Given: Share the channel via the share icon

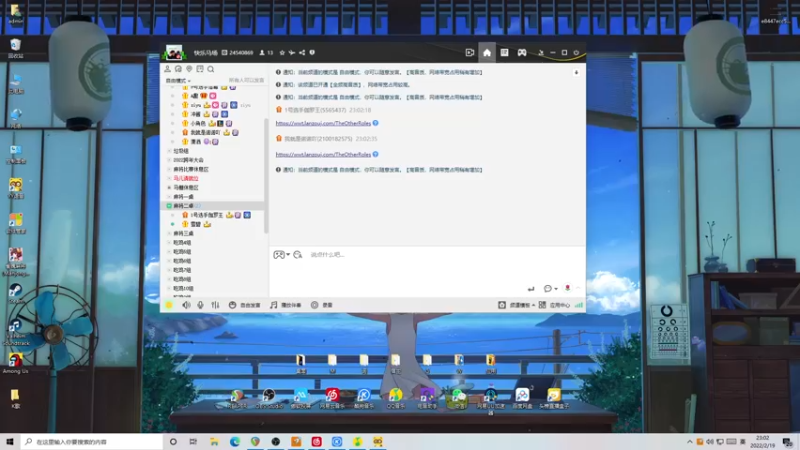Looking at the screenshot, I should tap(302, 53).
